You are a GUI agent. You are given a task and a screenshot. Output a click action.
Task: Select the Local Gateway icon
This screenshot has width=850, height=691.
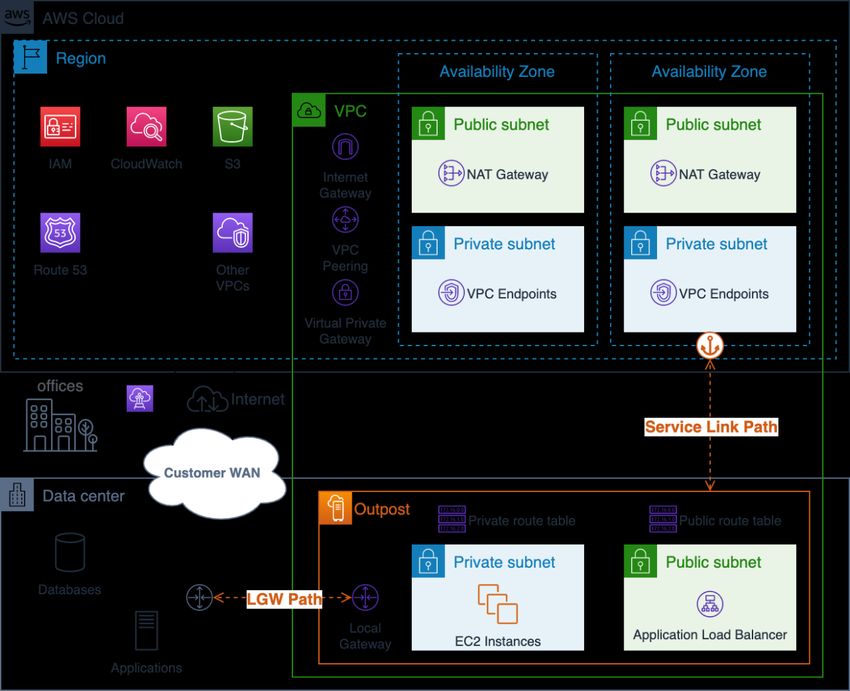pyautogui.click(x=365, y=597)
